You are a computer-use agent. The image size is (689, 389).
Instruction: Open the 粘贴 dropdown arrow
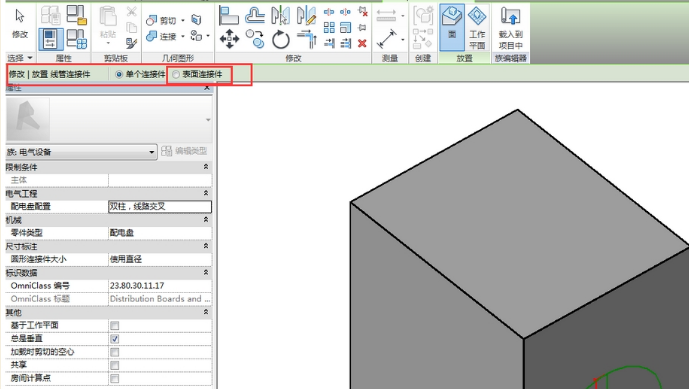click(x=108, y=44)
